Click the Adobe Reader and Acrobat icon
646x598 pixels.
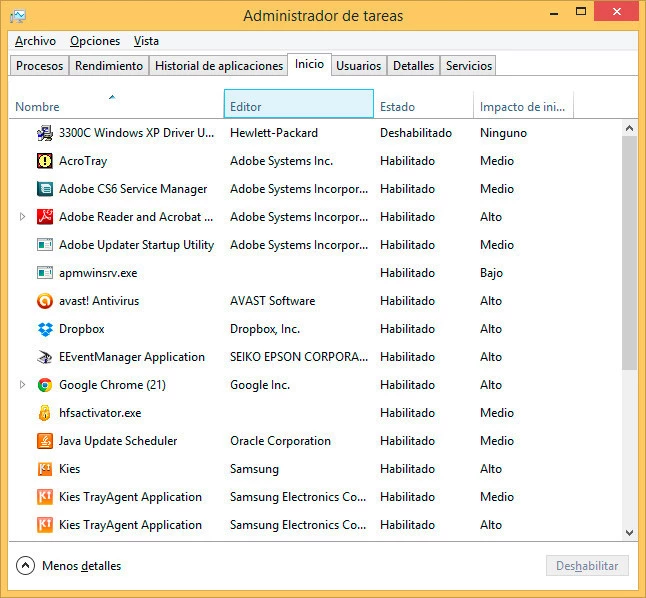tap(45, 217)
